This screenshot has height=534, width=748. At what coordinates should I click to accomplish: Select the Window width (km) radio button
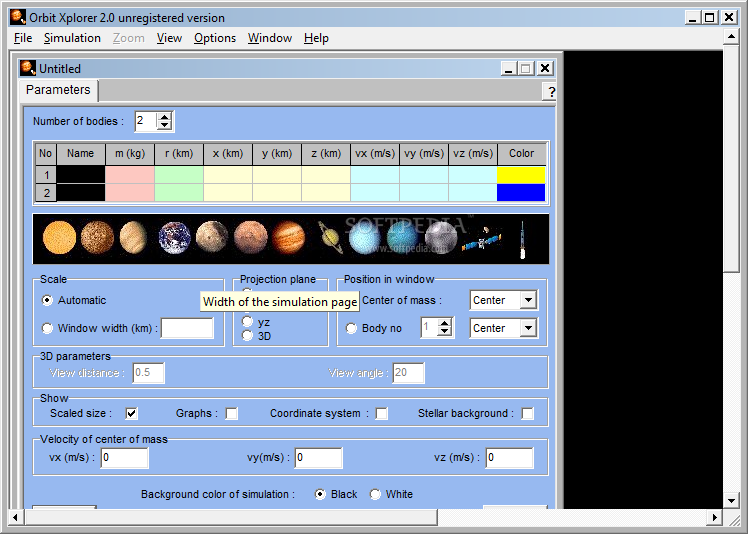click(47, 328)
